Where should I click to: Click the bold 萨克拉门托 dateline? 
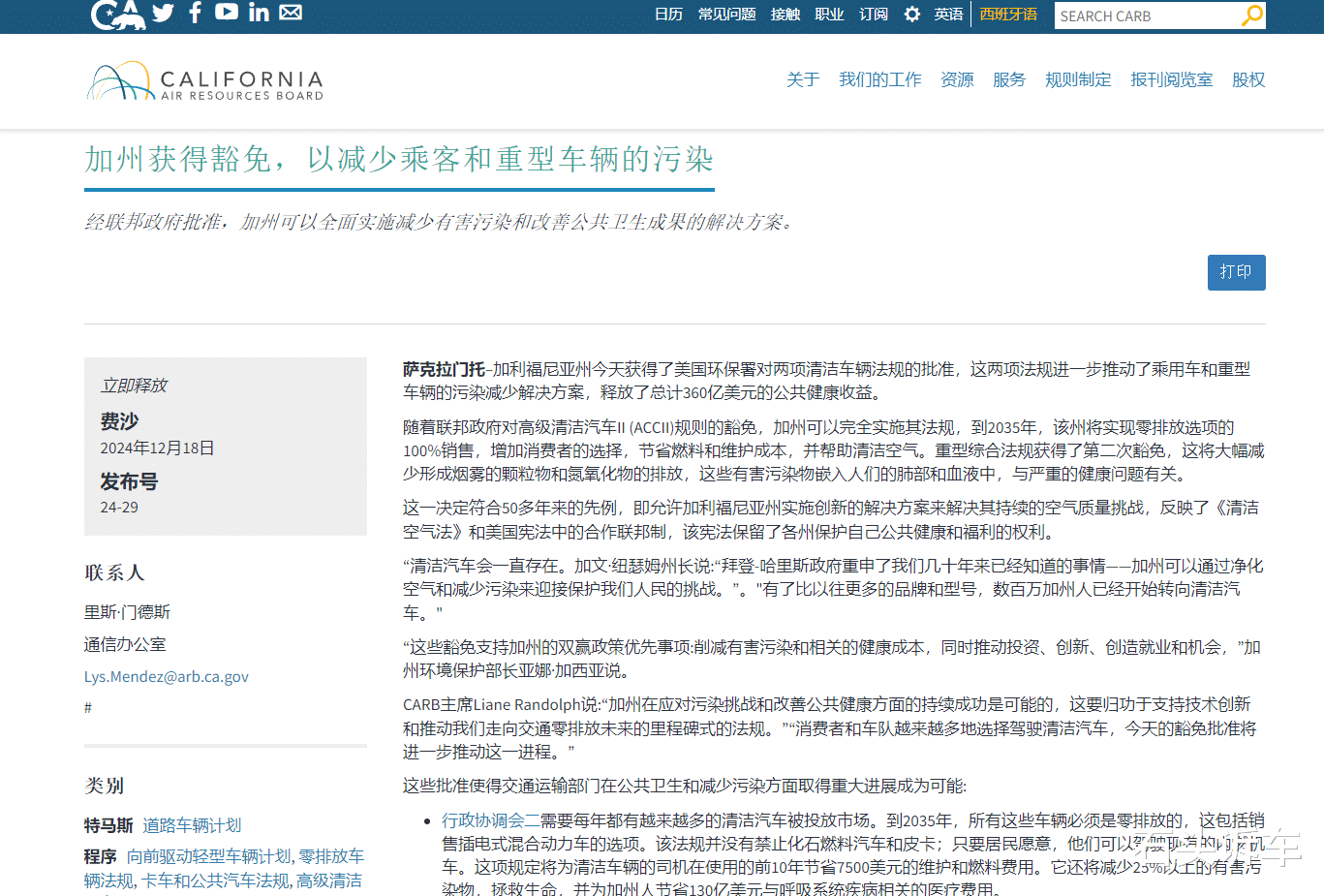click(x=444, y=369)
